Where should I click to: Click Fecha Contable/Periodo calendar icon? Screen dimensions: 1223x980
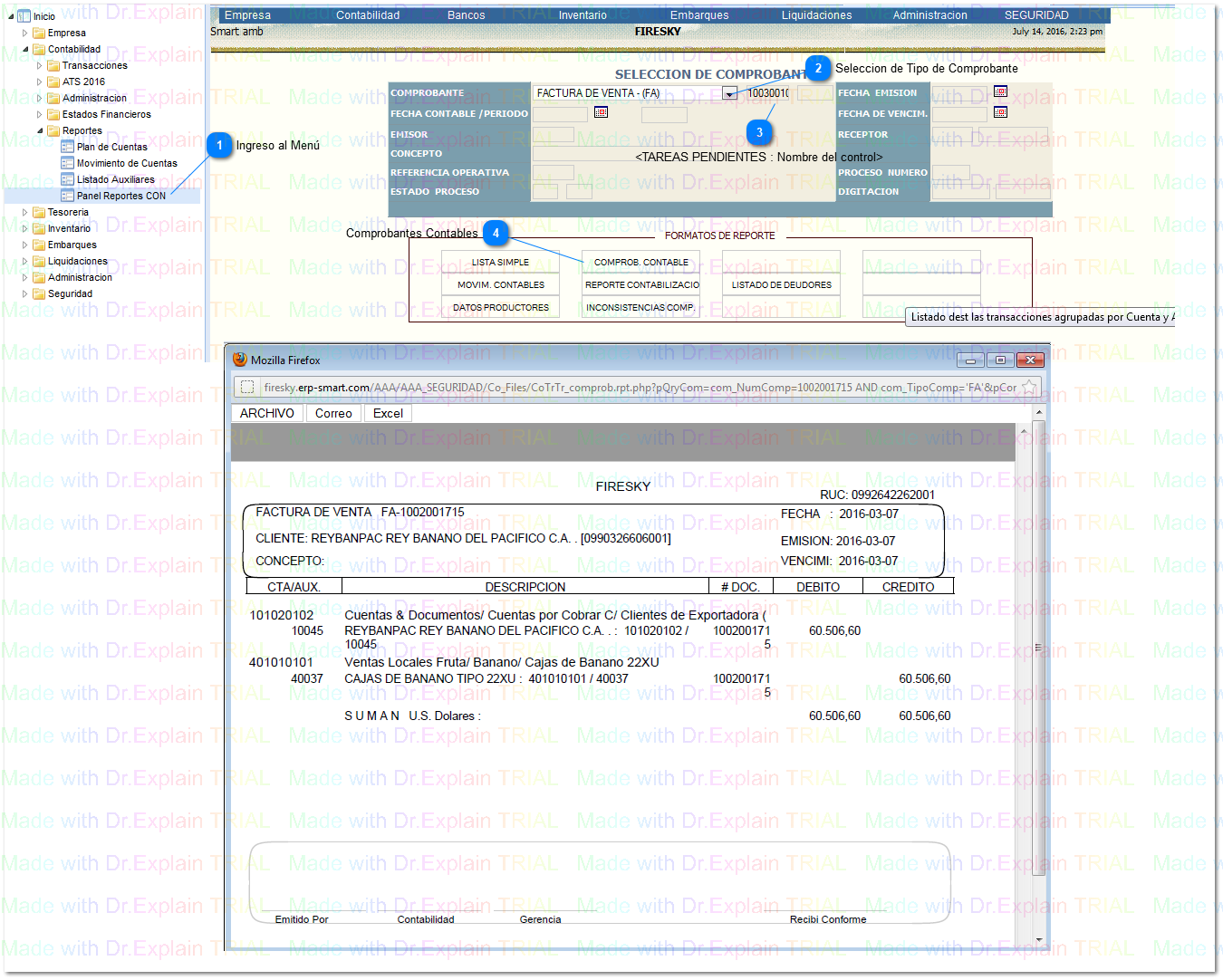(x=601, y=112)
